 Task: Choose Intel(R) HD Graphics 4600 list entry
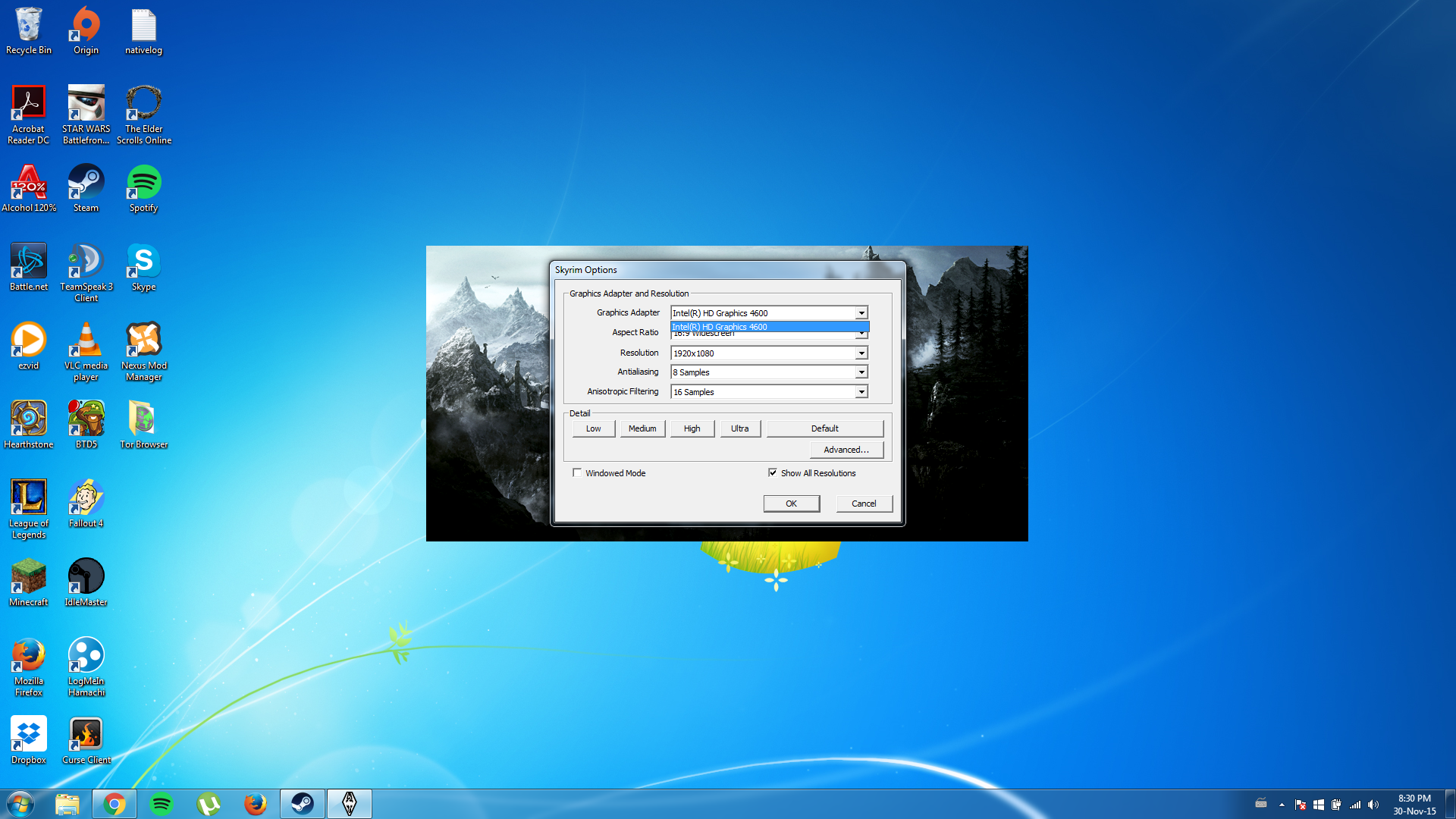coord(770,327)
